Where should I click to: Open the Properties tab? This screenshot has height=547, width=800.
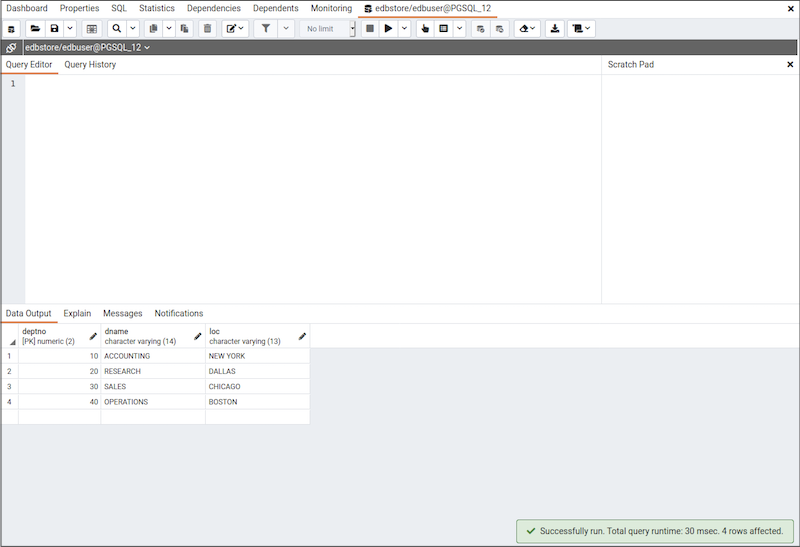point(79,8)
